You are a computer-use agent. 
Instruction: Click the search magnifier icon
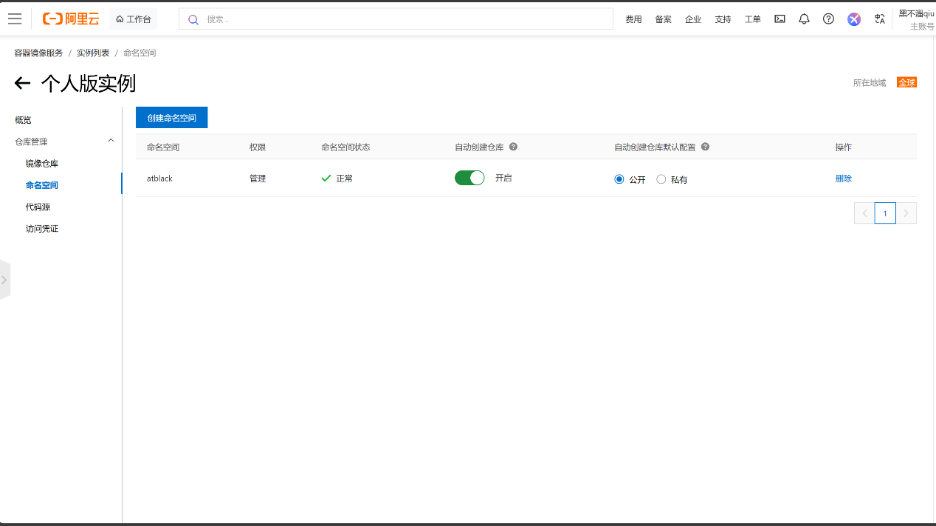pos(193,20)
